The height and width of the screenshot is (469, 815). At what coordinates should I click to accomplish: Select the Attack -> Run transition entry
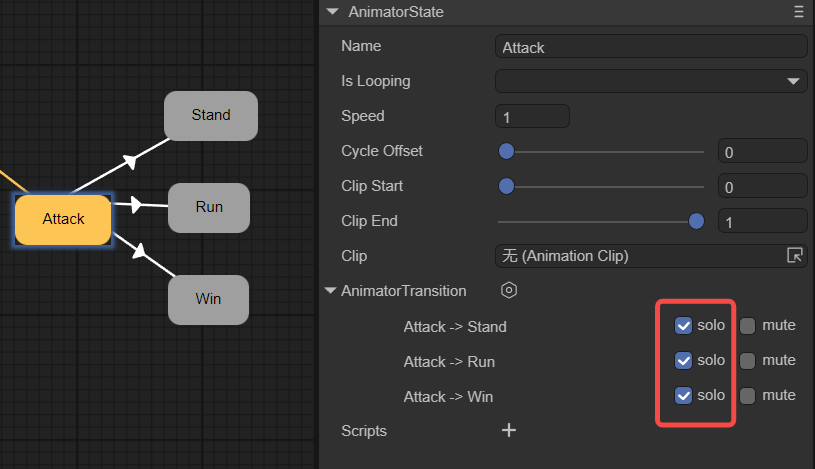[449, 362]
